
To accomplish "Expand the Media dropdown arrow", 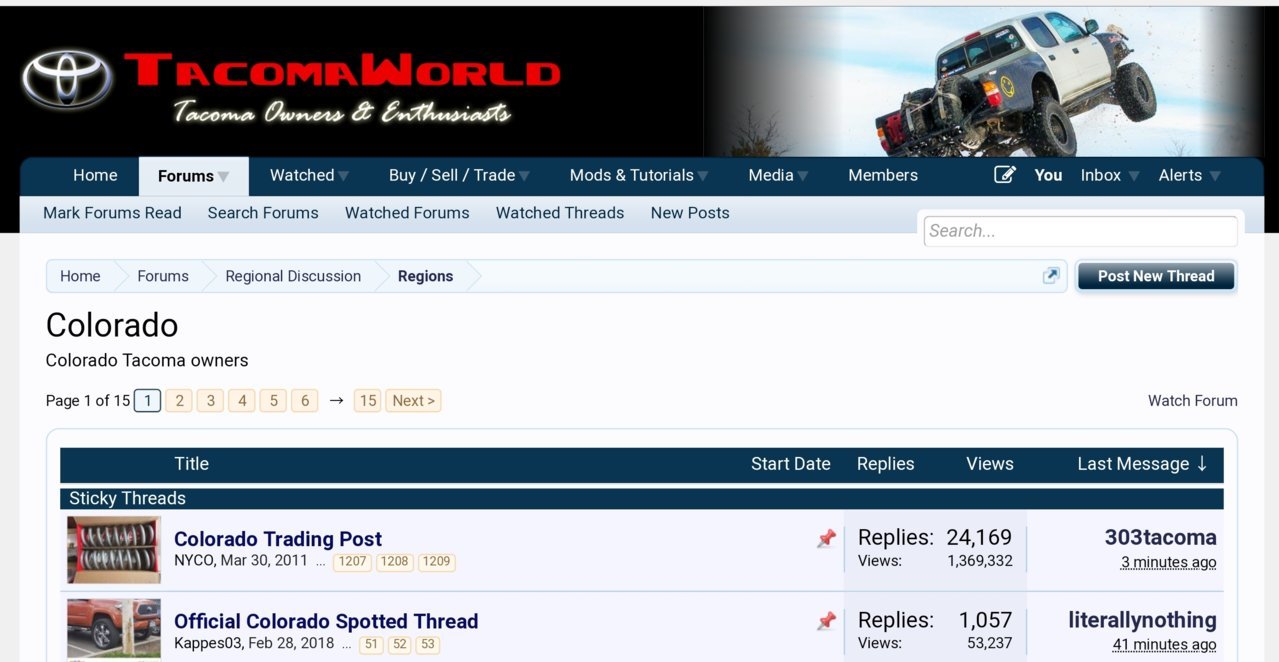I will pyautogui.click(x=802, y=177).
